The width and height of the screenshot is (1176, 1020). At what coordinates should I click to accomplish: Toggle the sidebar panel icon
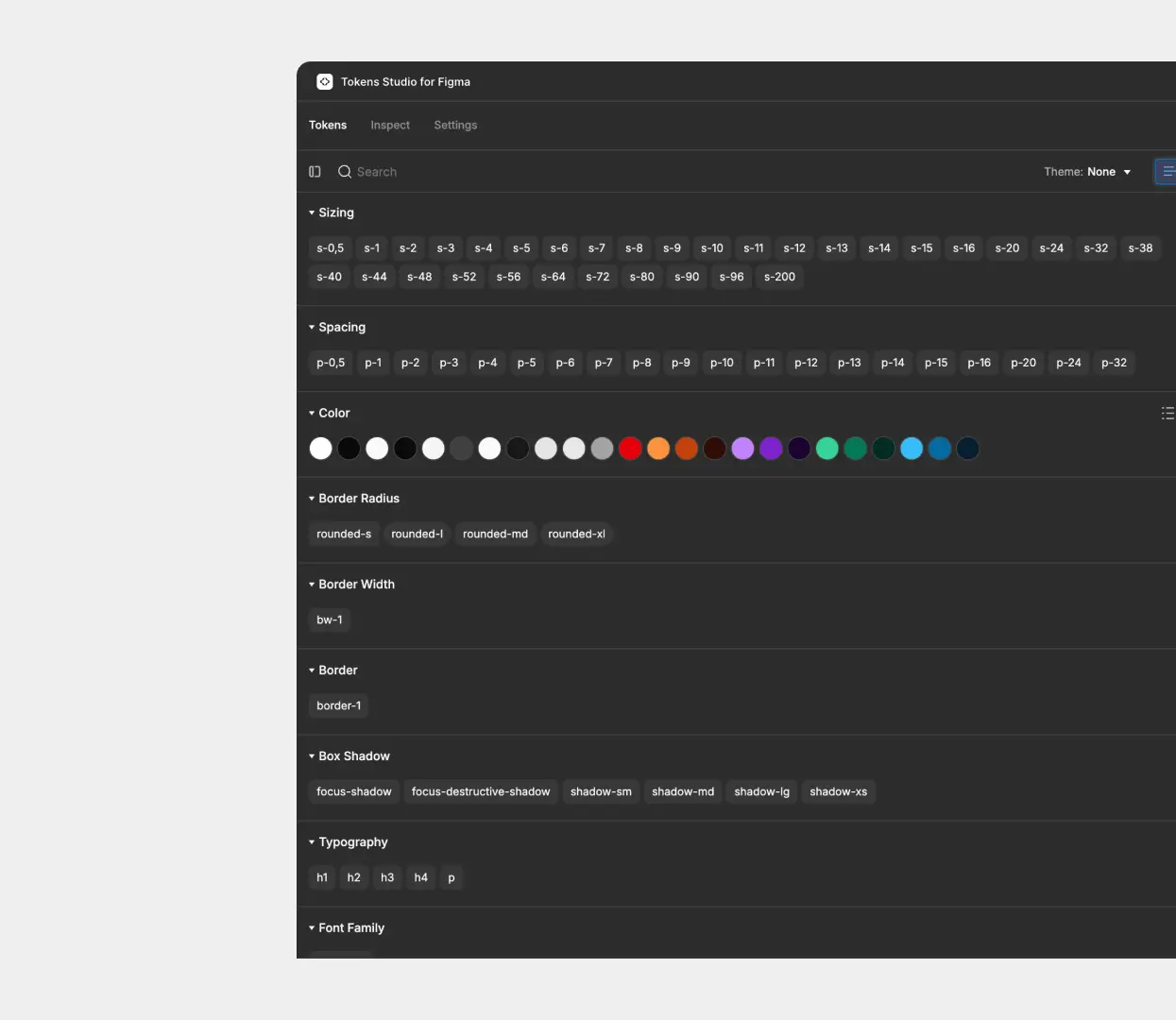315,171
